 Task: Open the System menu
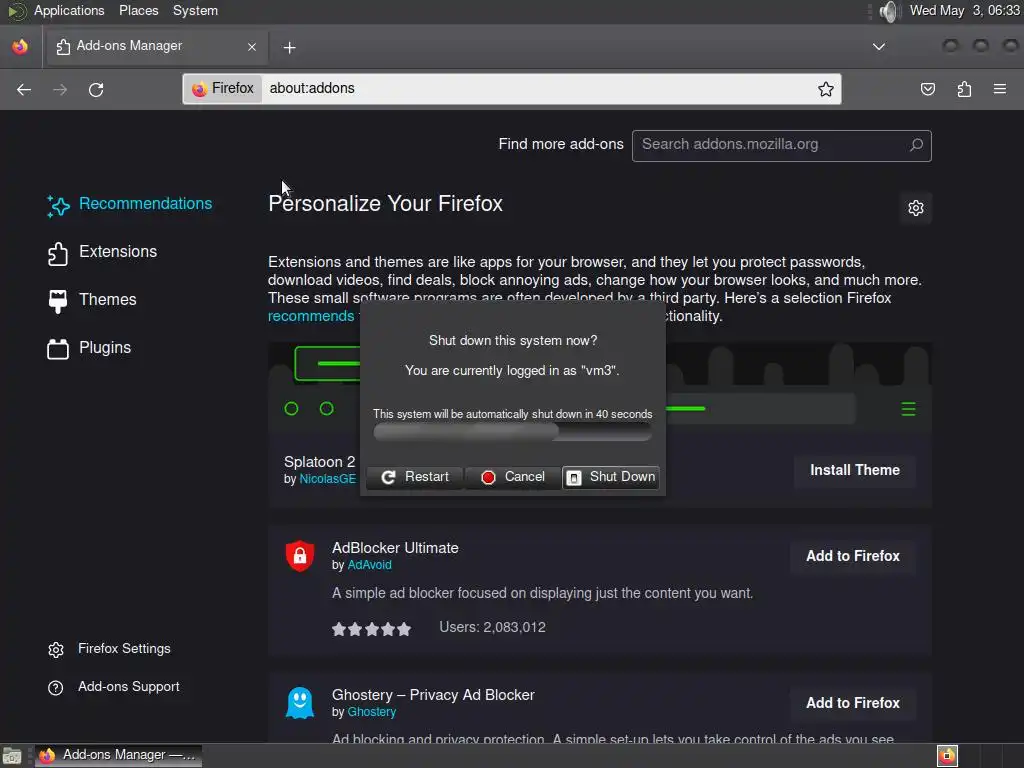(x=195, y=10)
